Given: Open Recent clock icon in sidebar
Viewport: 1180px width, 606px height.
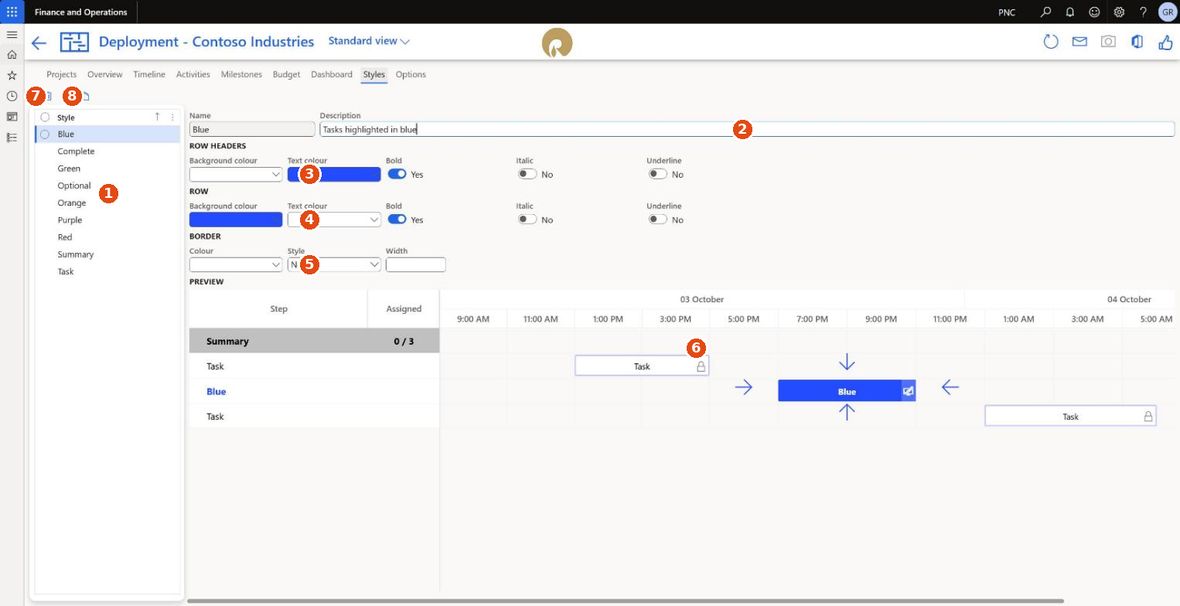Looking at the screenshot, I should (x=12, y=96).
